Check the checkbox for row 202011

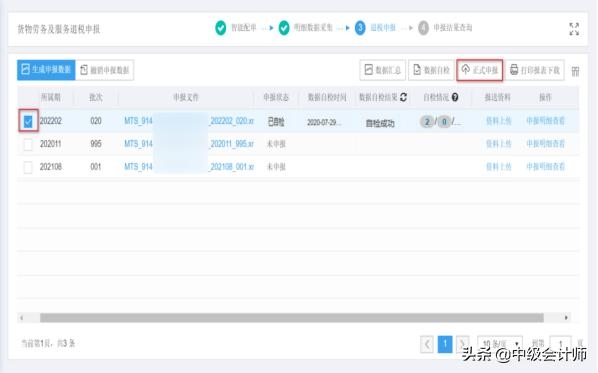(28, 144)
